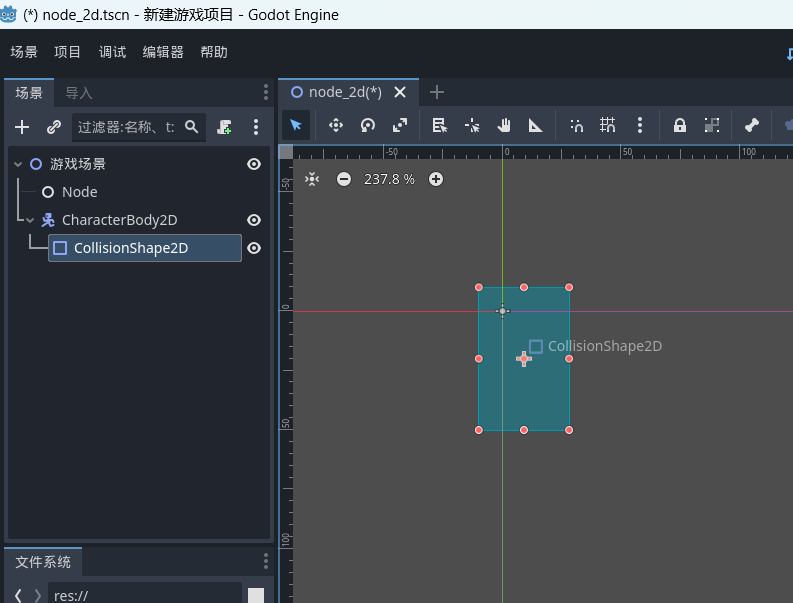This screenshot has height=603, width=793.
Task: Activate the Rotate mode tool
Action: (368, 125)
